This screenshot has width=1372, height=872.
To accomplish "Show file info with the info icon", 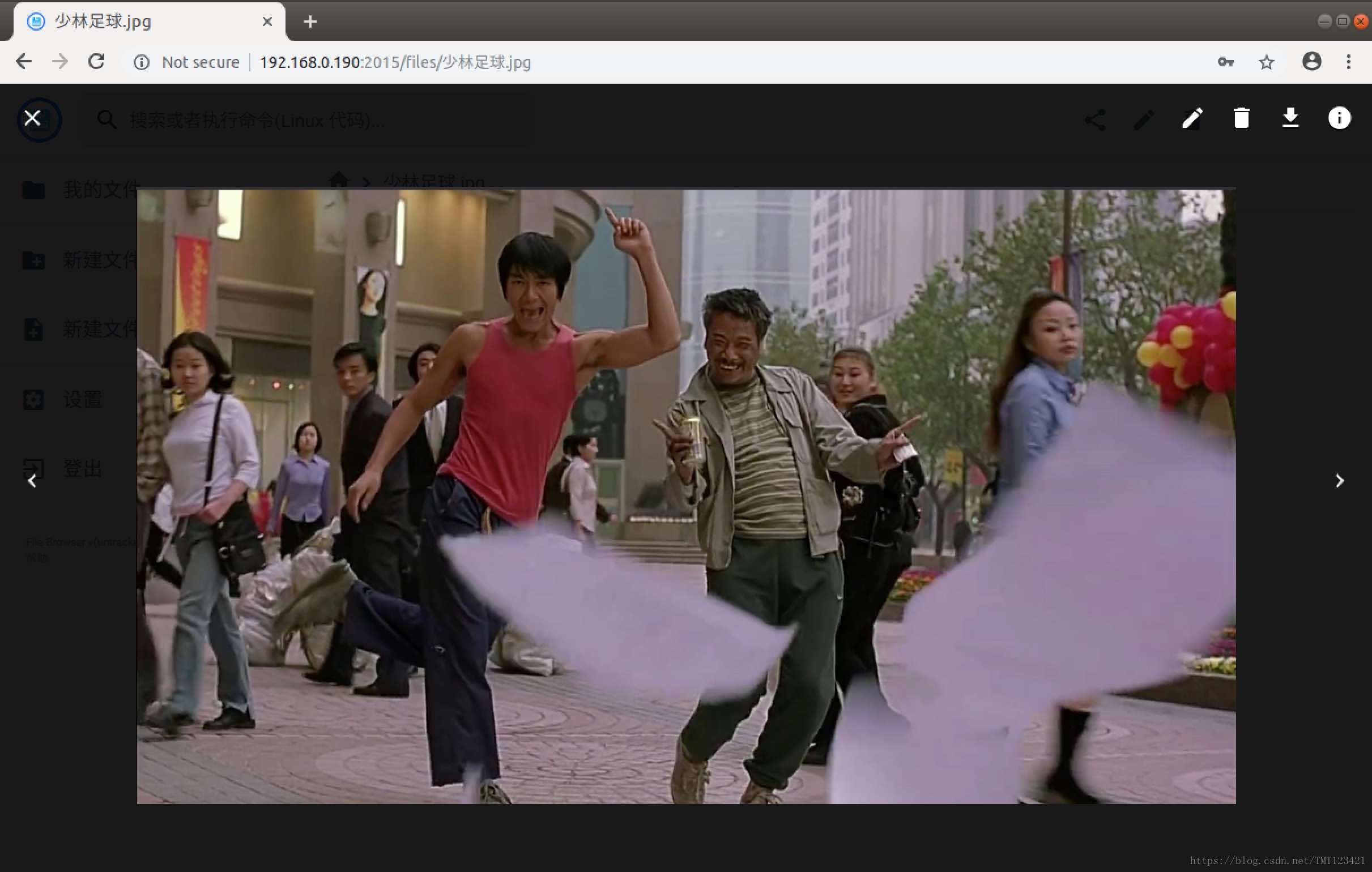I will (1340, 118).
